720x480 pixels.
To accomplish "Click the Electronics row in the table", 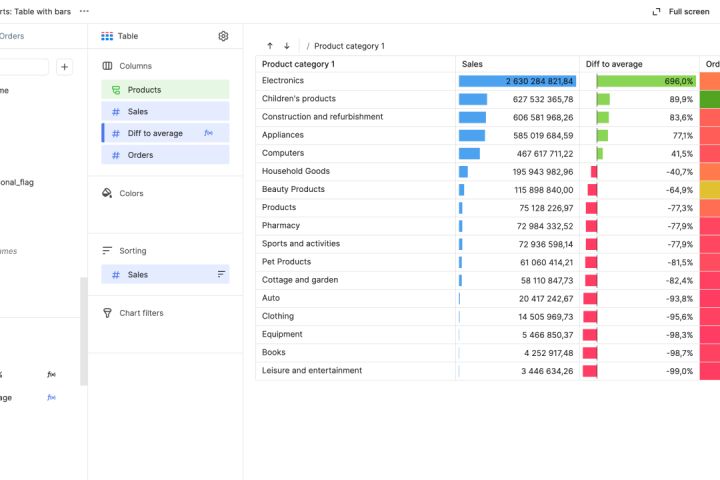I will [283, 81].
